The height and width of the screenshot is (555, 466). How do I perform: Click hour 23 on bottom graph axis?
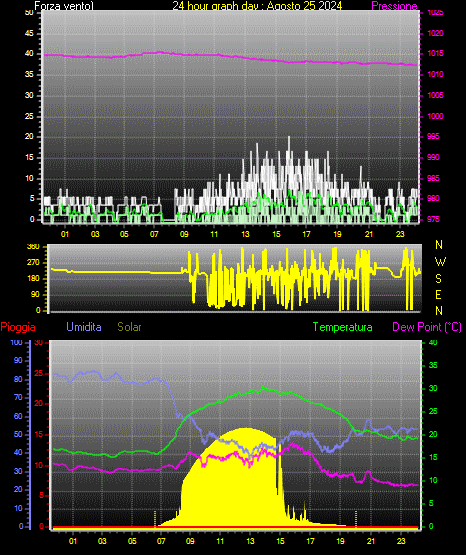coord(401,541)
